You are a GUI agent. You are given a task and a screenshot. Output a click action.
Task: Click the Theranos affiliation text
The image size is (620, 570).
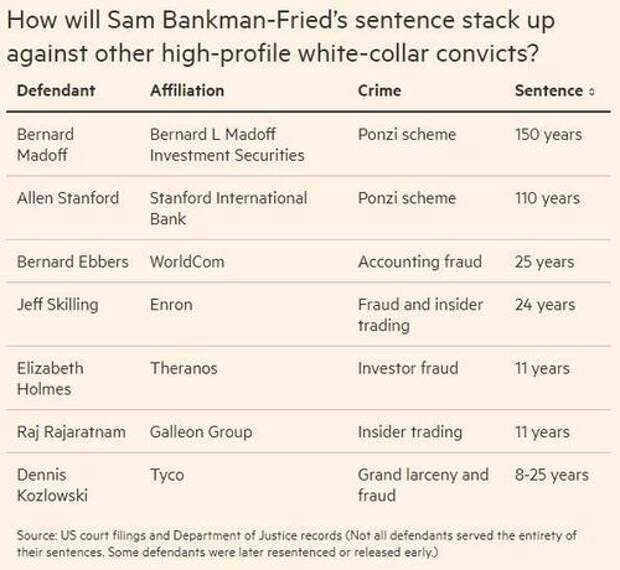[184, 368]
